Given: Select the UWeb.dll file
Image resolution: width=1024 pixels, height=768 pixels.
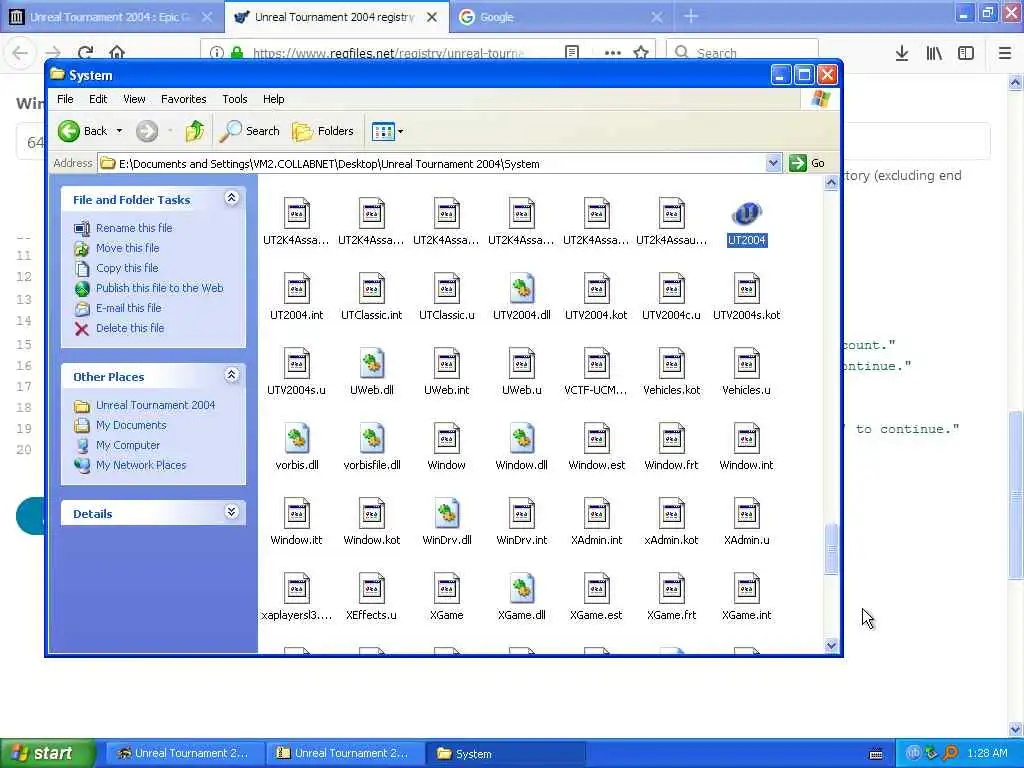Looking at the screenshot, I should (x=372, y=364).
